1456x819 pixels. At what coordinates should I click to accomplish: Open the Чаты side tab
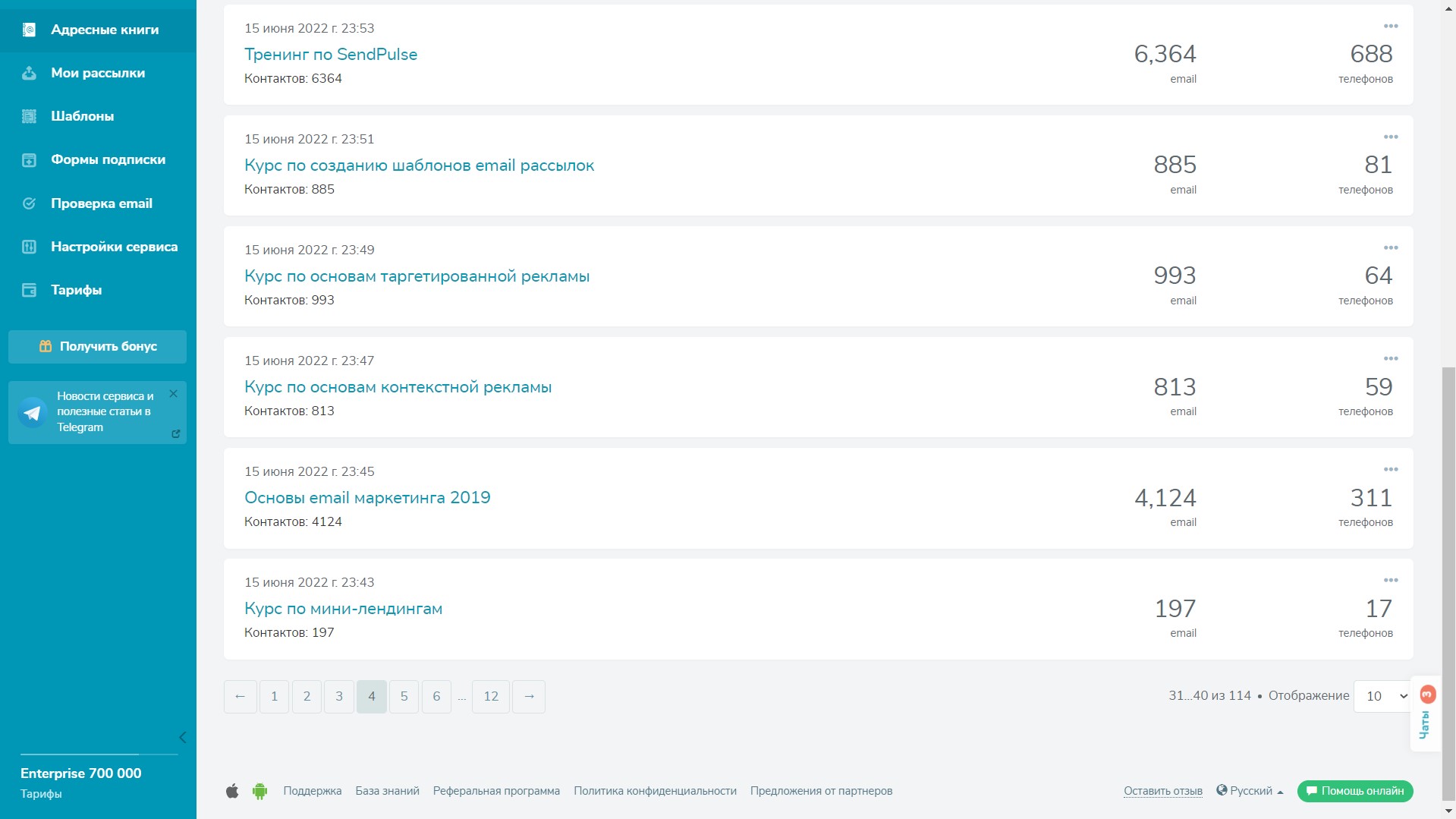tap(1426, 713)
